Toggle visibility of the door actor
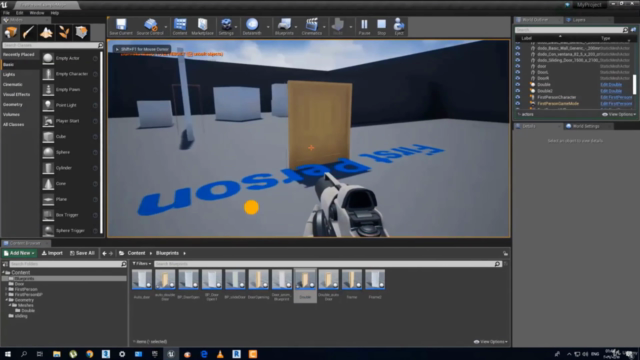Image resolution: width=640 pixels, height=360 pixels. click(518, 66)
